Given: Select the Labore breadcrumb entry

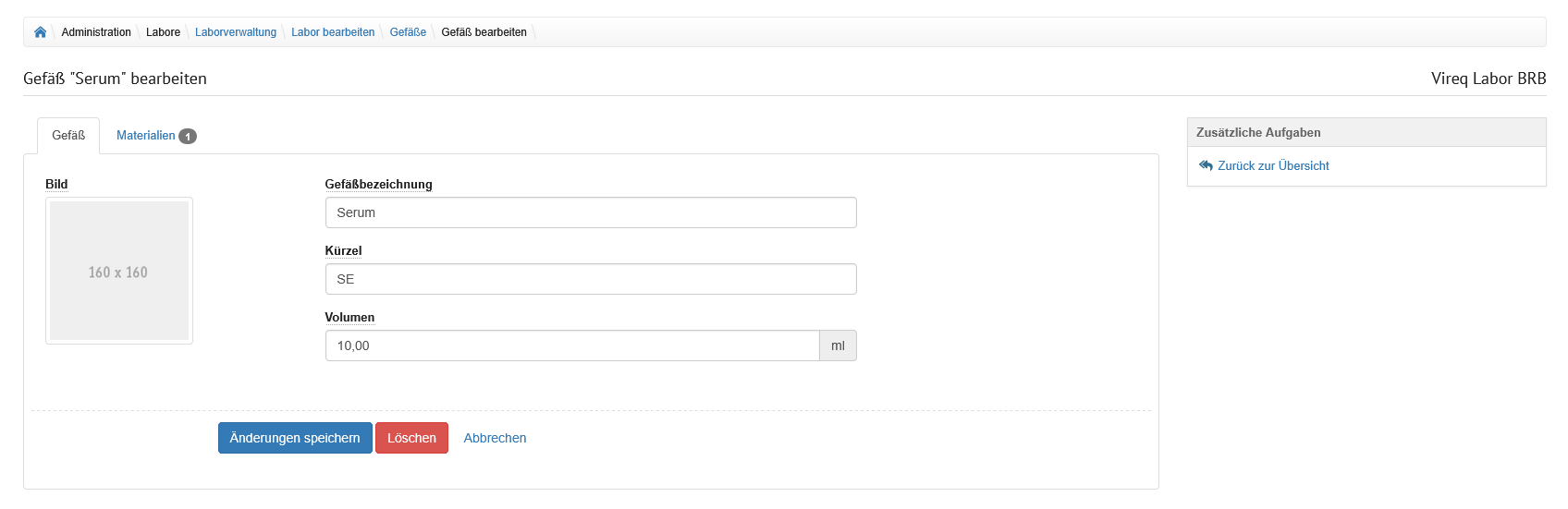Looking at the screenshot, I should coord(163,32).
